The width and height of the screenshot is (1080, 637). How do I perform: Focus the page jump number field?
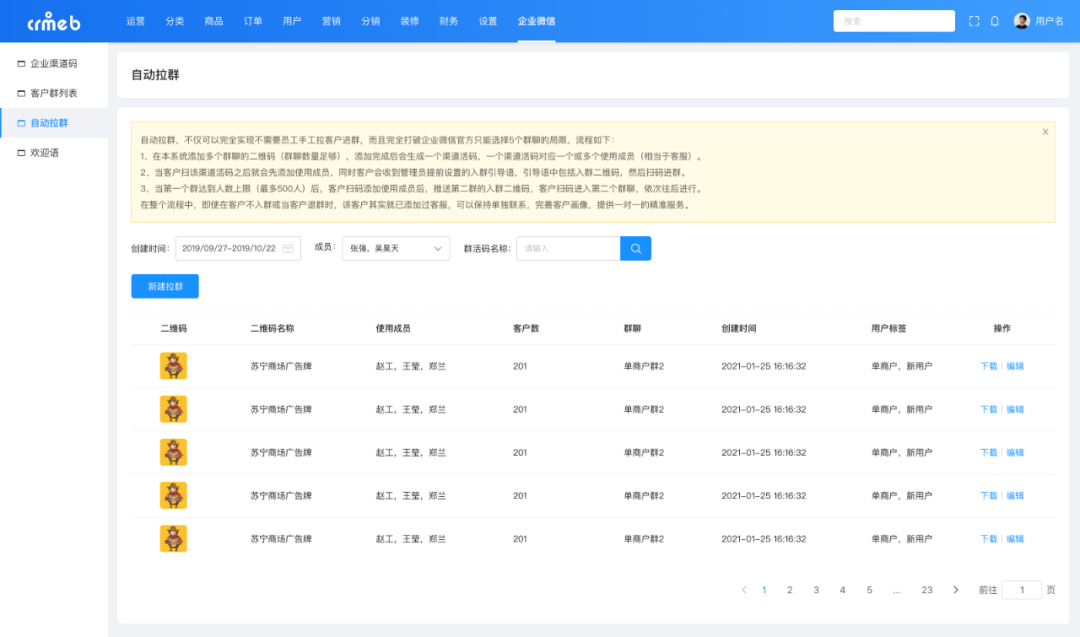(1021, 589)
